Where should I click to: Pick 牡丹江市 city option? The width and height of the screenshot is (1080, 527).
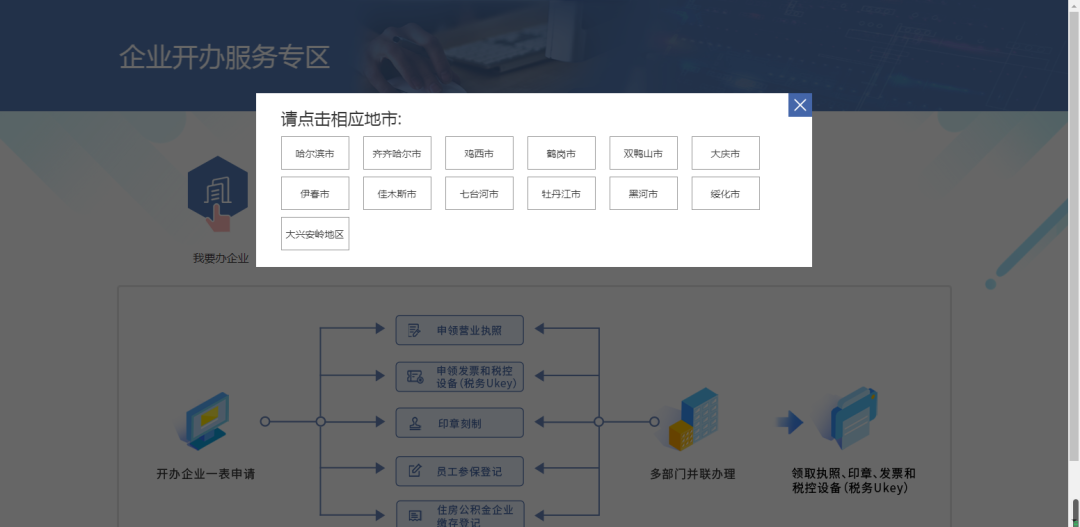click(561, 193)
